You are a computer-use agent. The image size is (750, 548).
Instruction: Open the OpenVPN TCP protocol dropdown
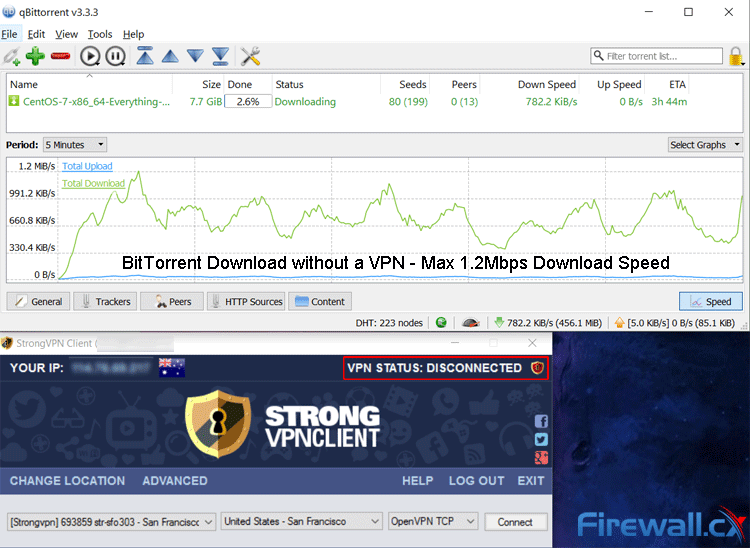(433, 521)
